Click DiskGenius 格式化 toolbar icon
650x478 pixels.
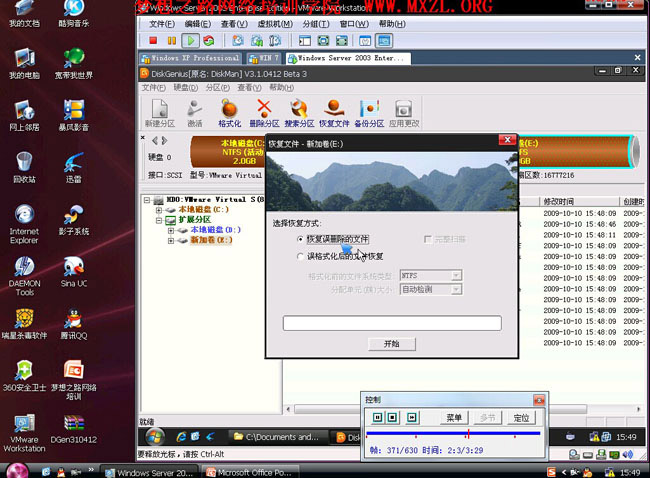[x=229, y=113]
